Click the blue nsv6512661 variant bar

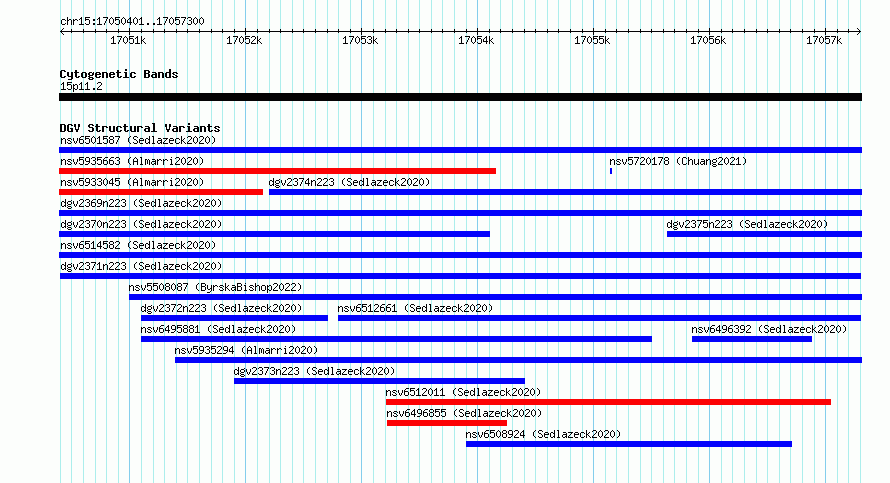point(599,318)
